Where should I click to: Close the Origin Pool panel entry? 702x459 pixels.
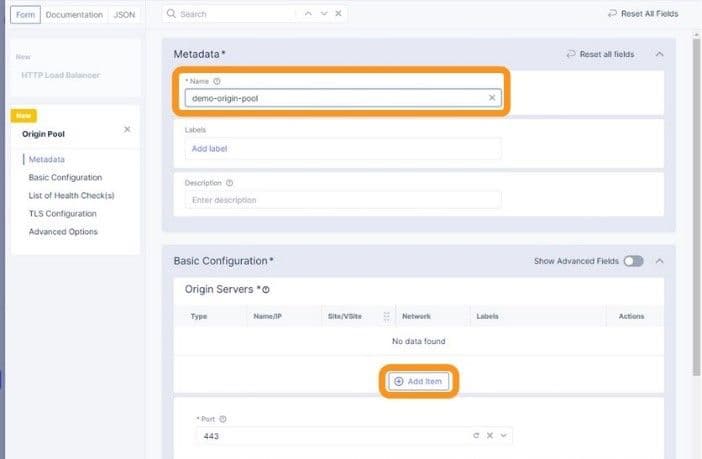tap(127, 129)
